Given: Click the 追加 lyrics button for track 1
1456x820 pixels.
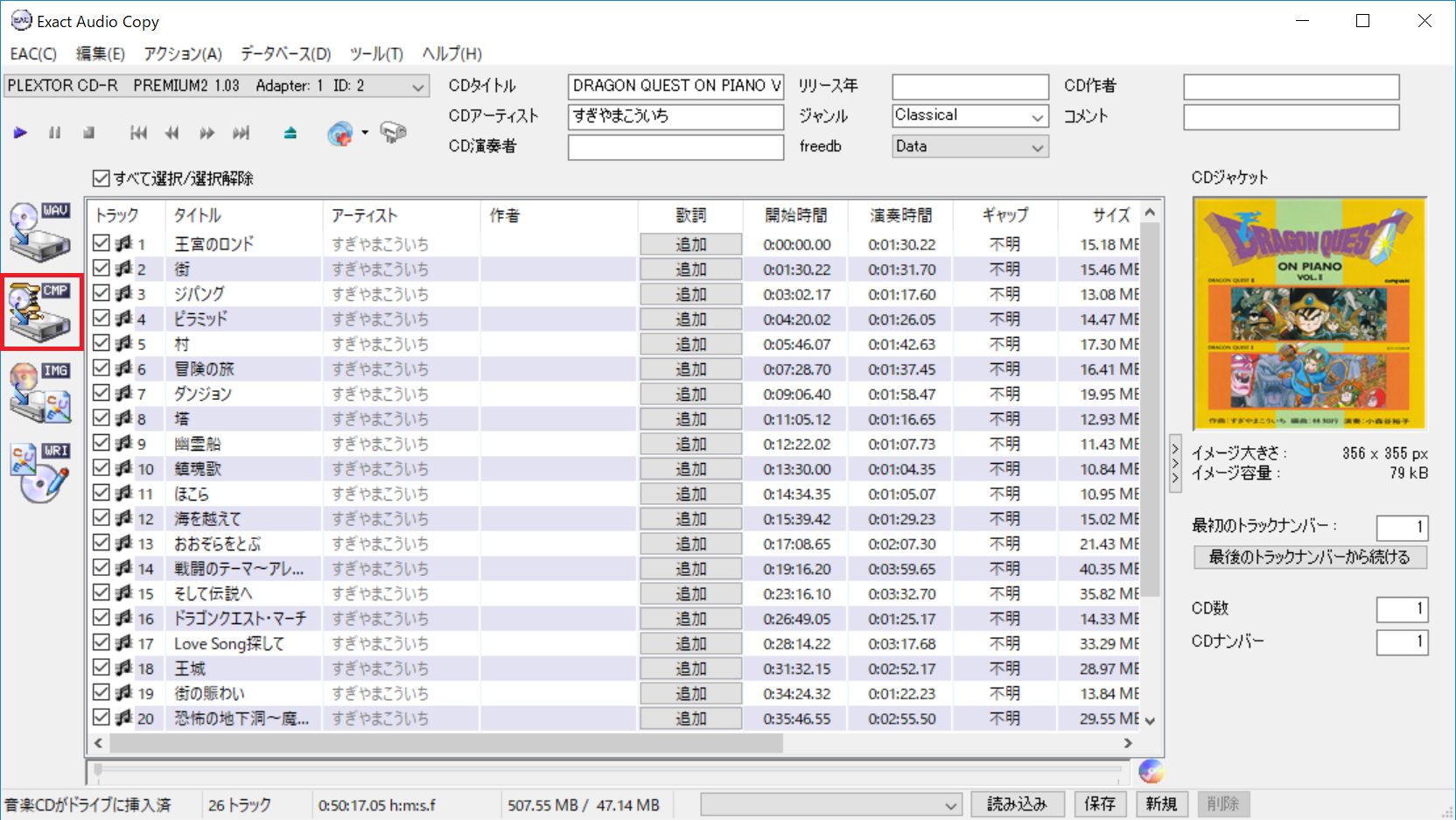Looking at the screenshot, I should [x=690, y=244].
